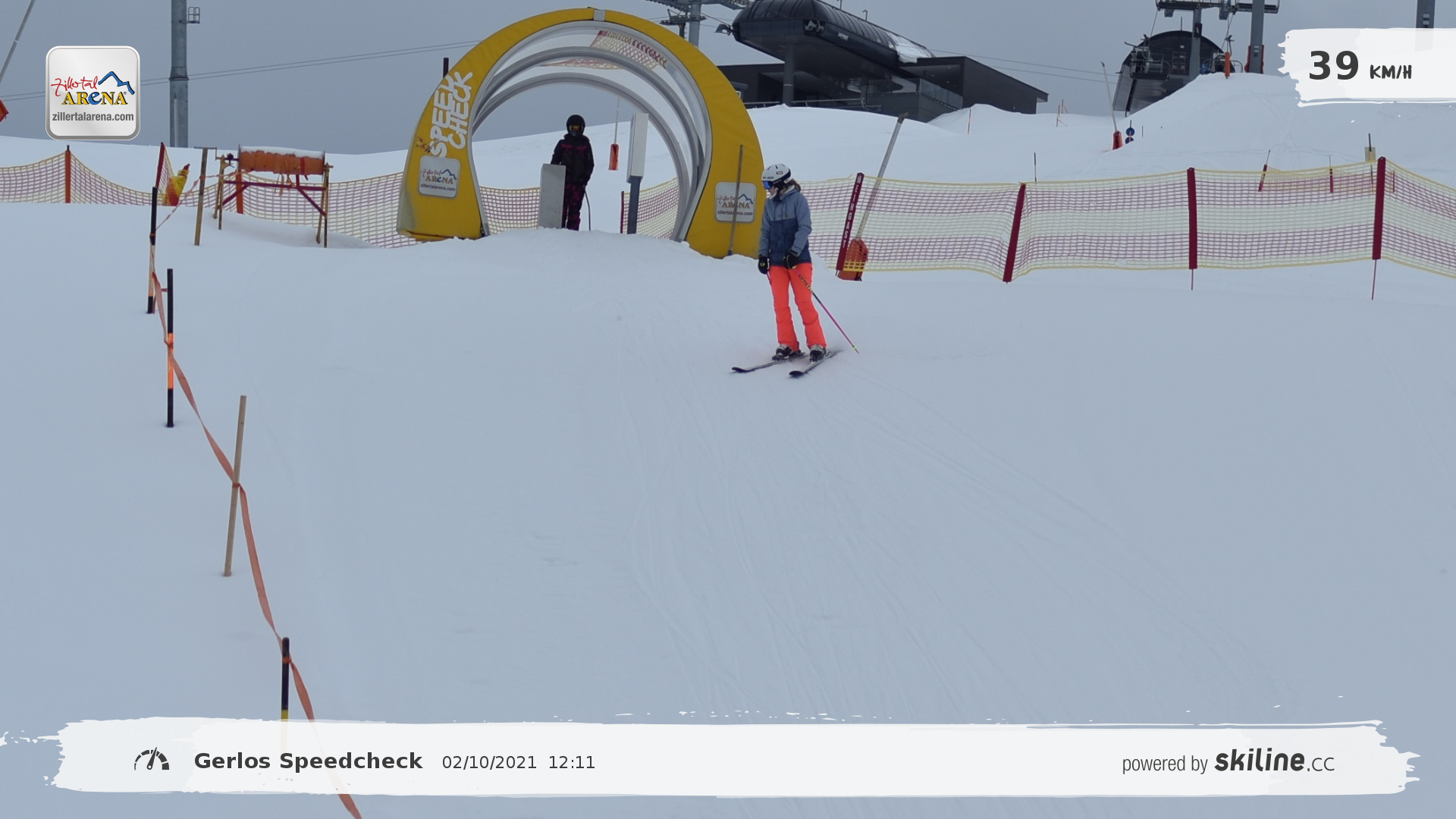Click the orange padded barrier left of arch

(x=281, y=162)
